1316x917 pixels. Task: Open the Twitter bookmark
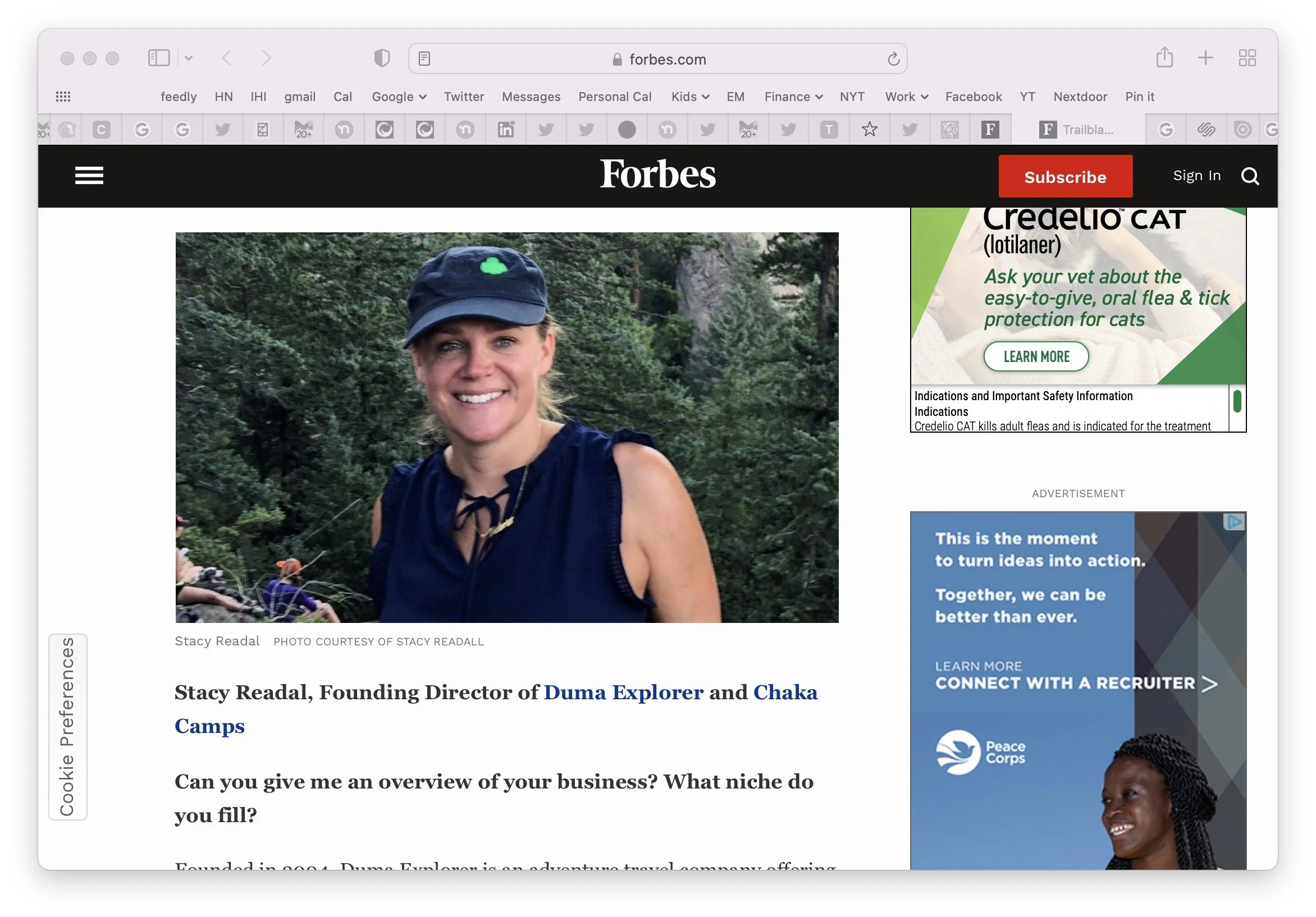(x=464, y=97)
